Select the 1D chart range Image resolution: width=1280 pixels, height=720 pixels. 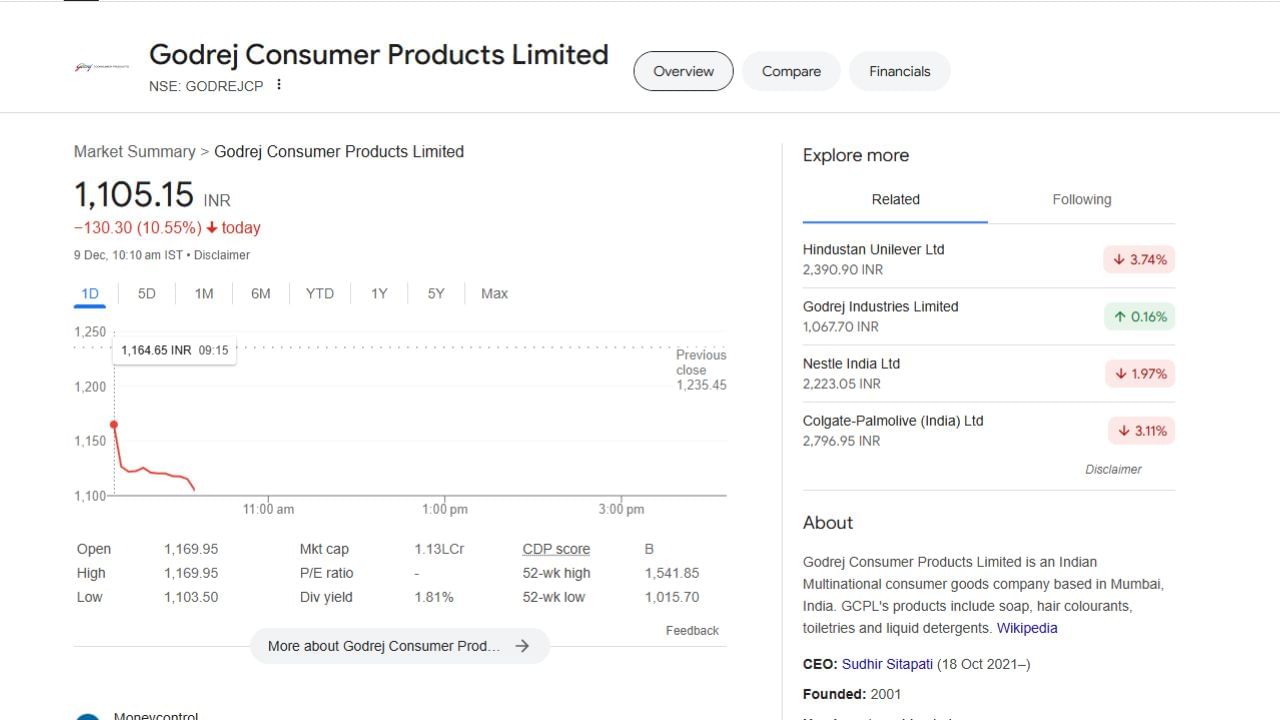[90, 293]
